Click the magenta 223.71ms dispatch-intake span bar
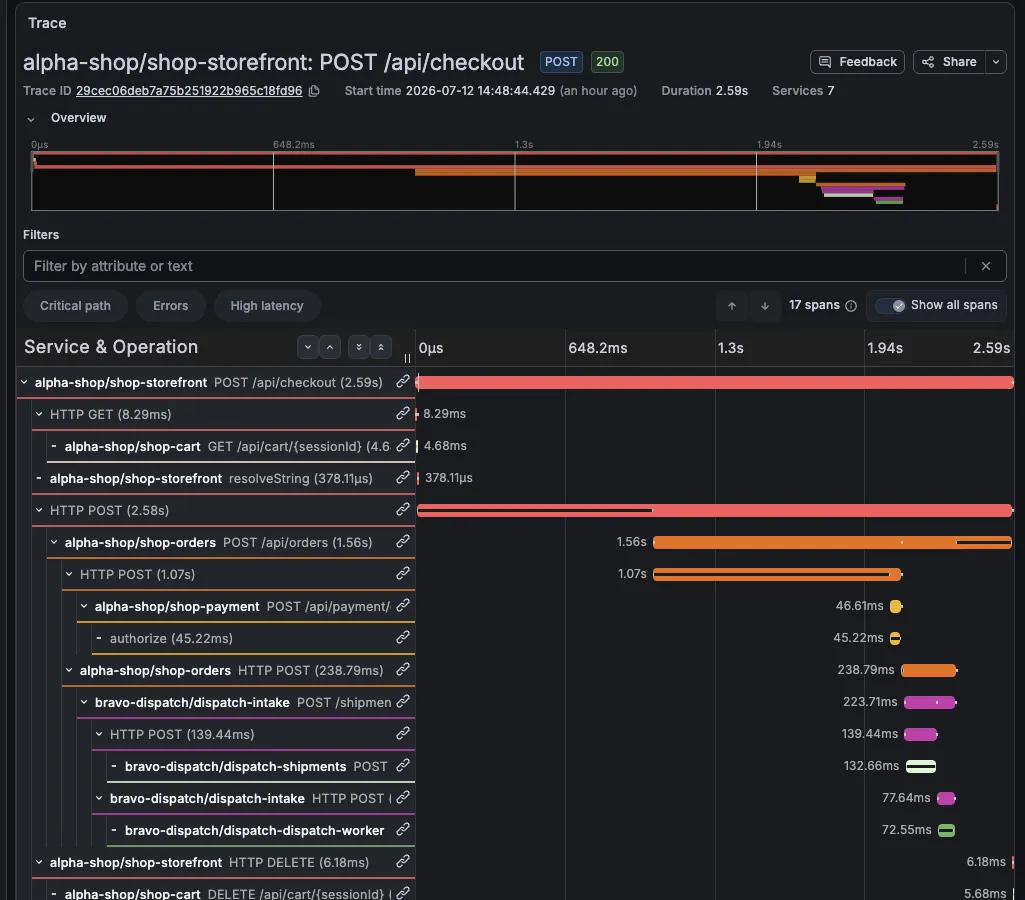Screen dimensions: 1025x900 [930, 702]
